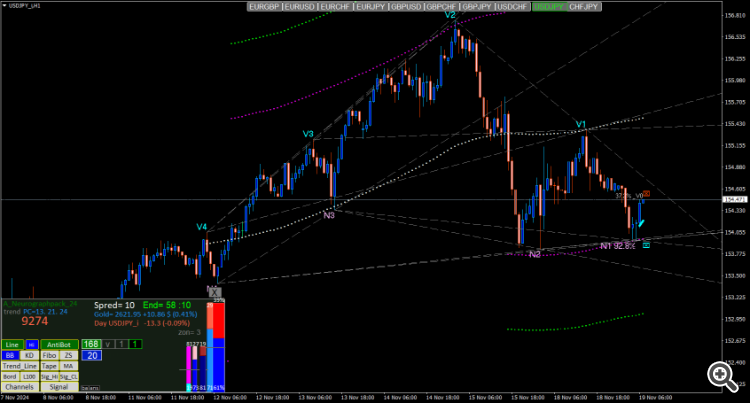The height and width of the screenshot is (403, 750).
Task: Click the Sig_Hi button
Action: click(50, 377)
